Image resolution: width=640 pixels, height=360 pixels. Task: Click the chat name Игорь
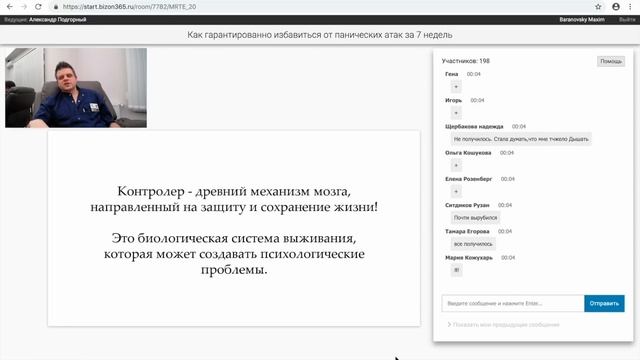pos(453,100)
